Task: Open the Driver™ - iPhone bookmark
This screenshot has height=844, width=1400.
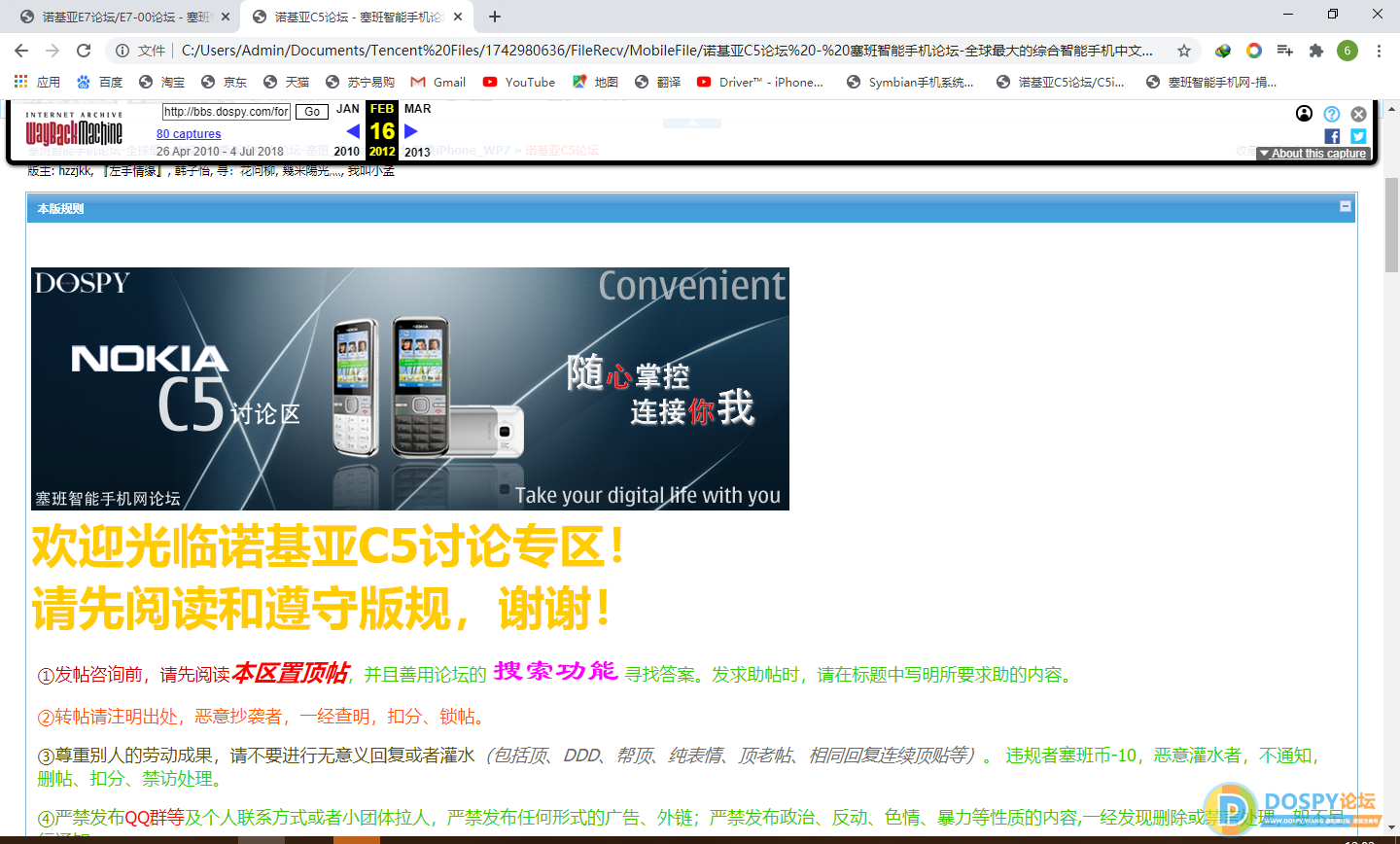Action: pyautogui.click(x=759, y=82)
